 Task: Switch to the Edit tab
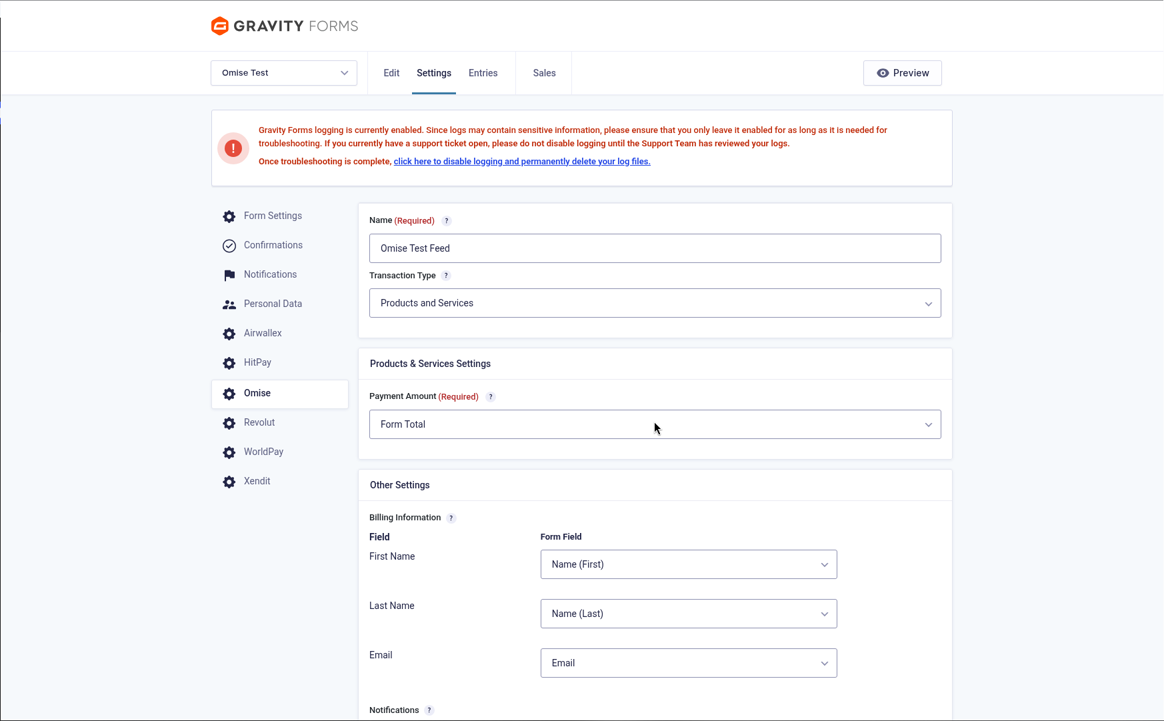coord(391,73)
